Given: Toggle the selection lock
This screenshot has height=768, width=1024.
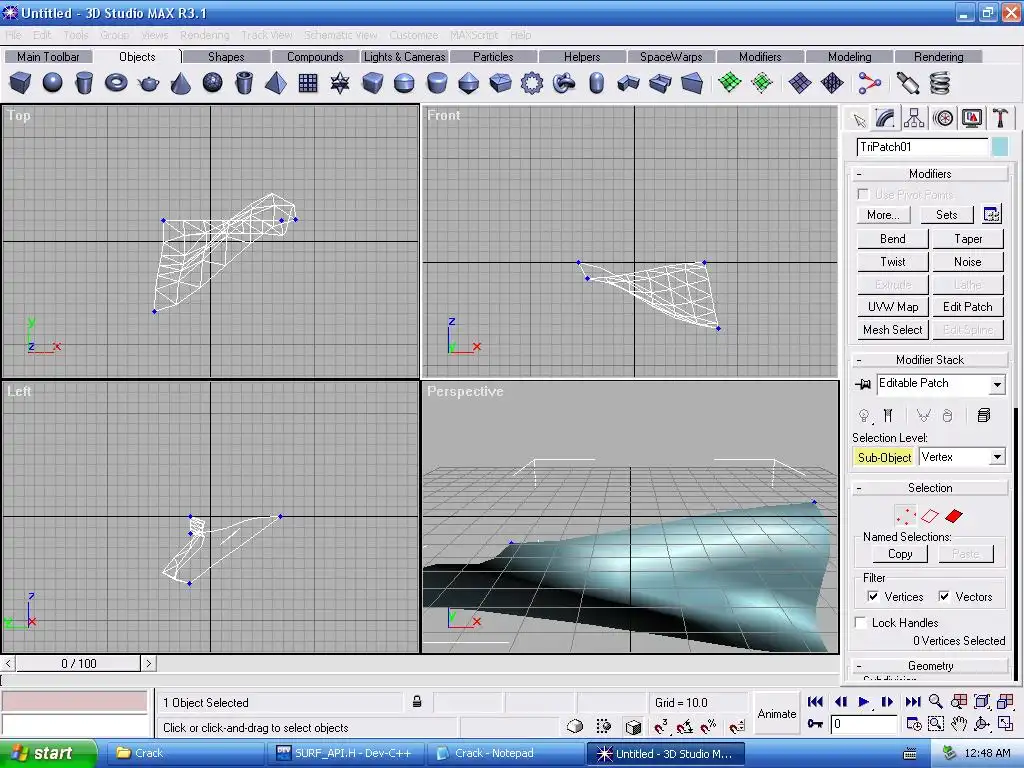Looking at the screenshot, I should pos(417,702).
